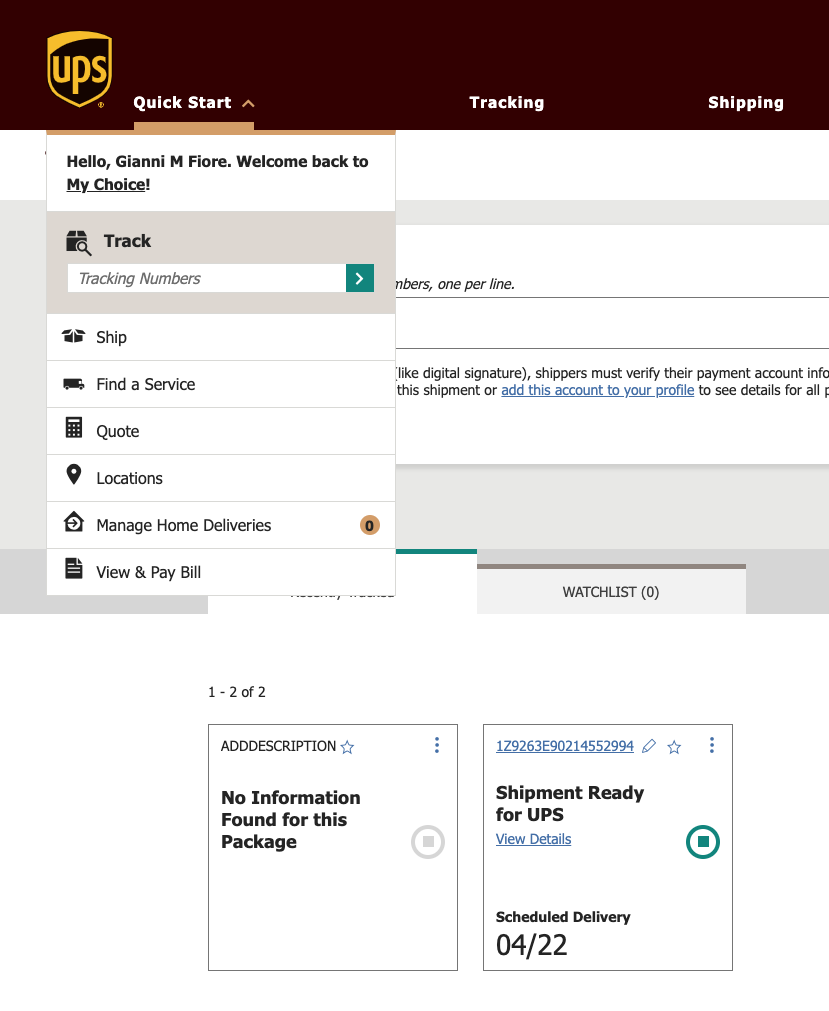Click the Manage Home Deliveries house icon
Viewport: 829px width, 1011px height.
click(74, 522)
